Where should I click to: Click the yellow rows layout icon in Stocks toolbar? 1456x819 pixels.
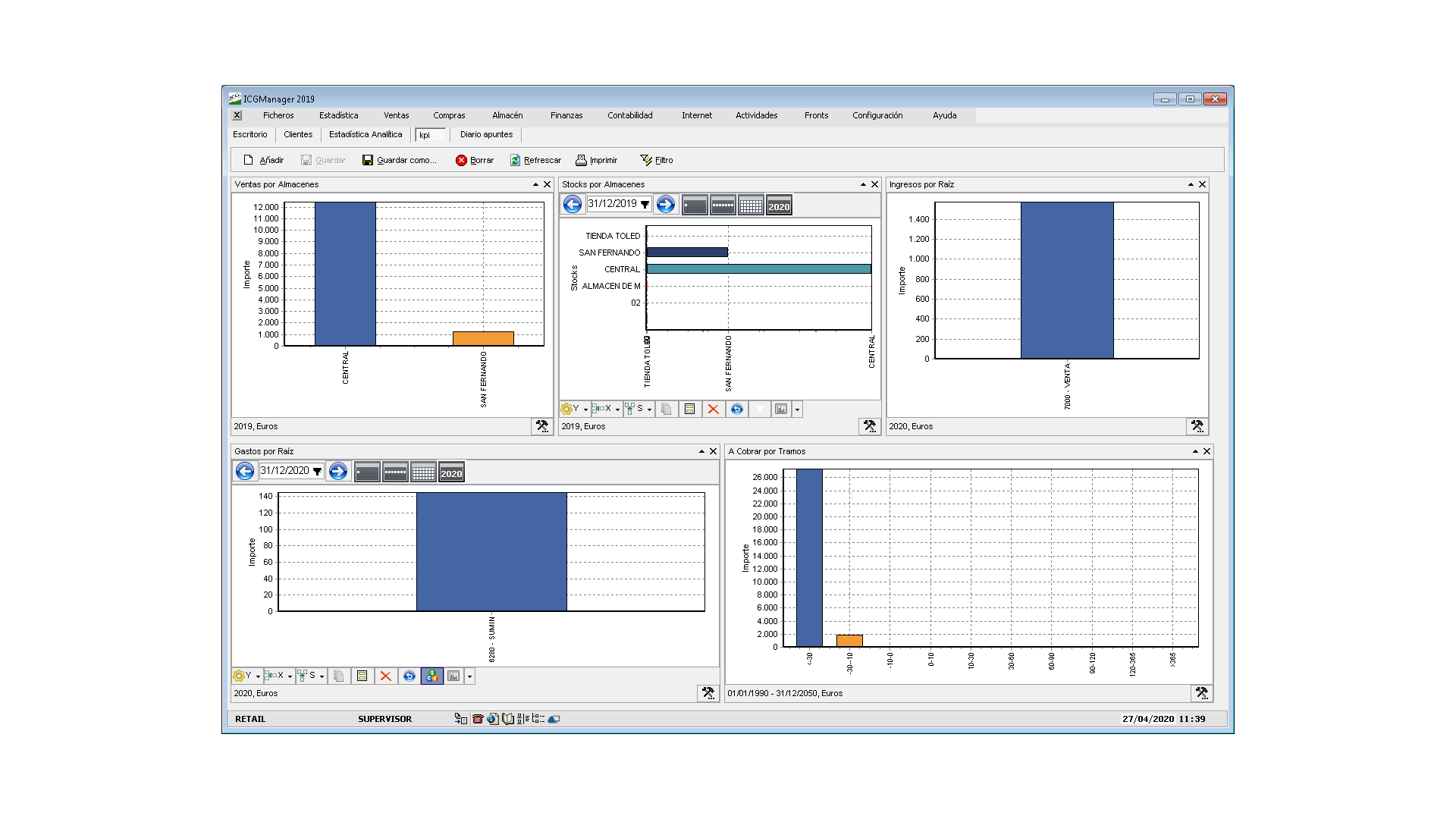(x=689, y=409)
